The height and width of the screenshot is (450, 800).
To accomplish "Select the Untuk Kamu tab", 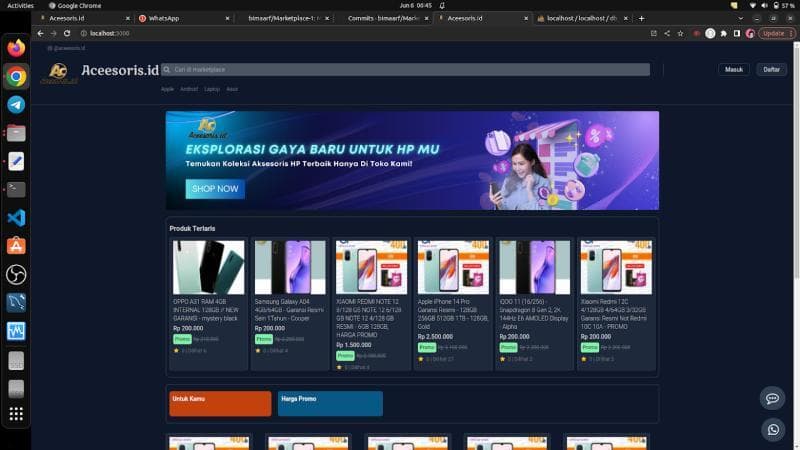I will pyautogui.click(x=220, y=404).
